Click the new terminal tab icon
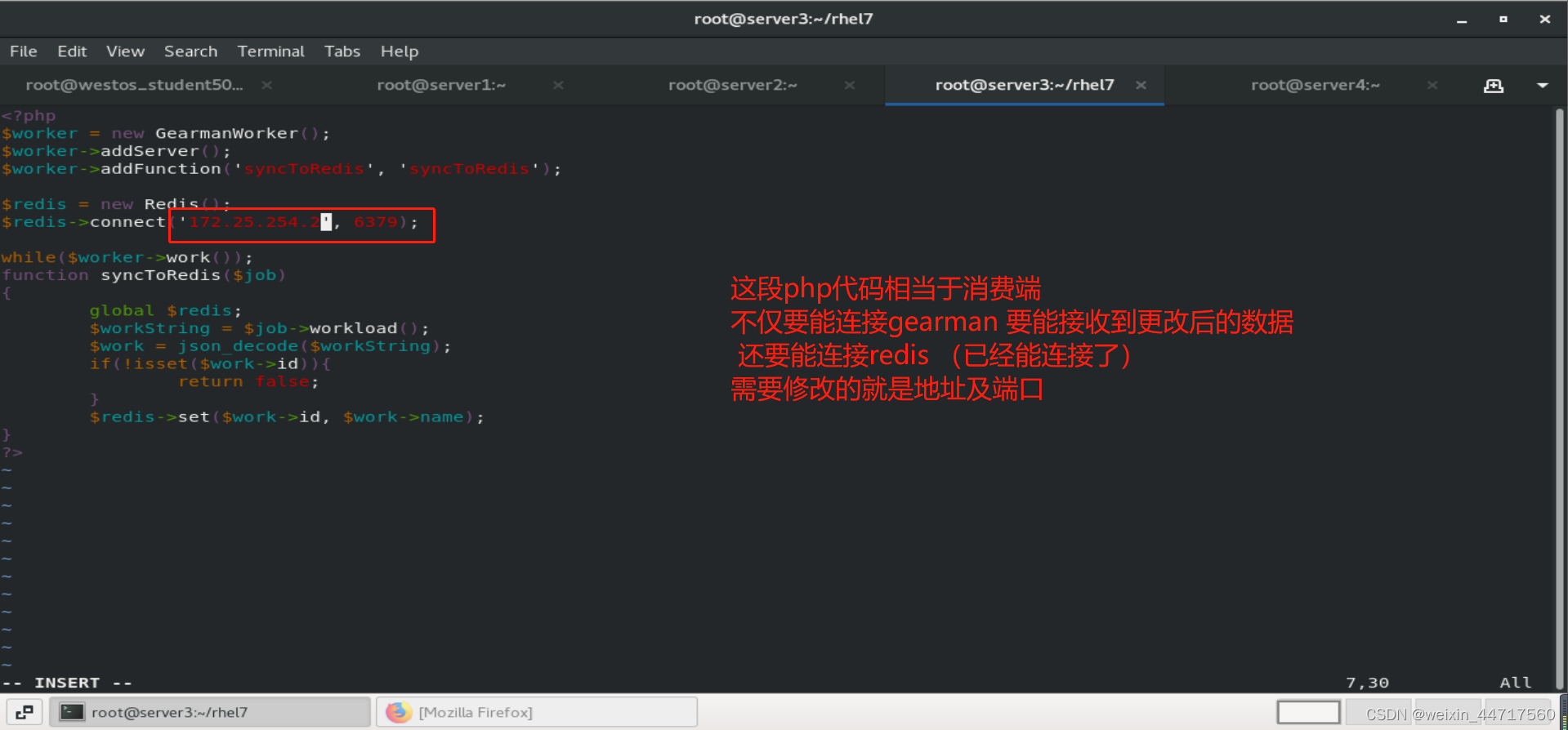1568x730 pixels. point(1494,85)
